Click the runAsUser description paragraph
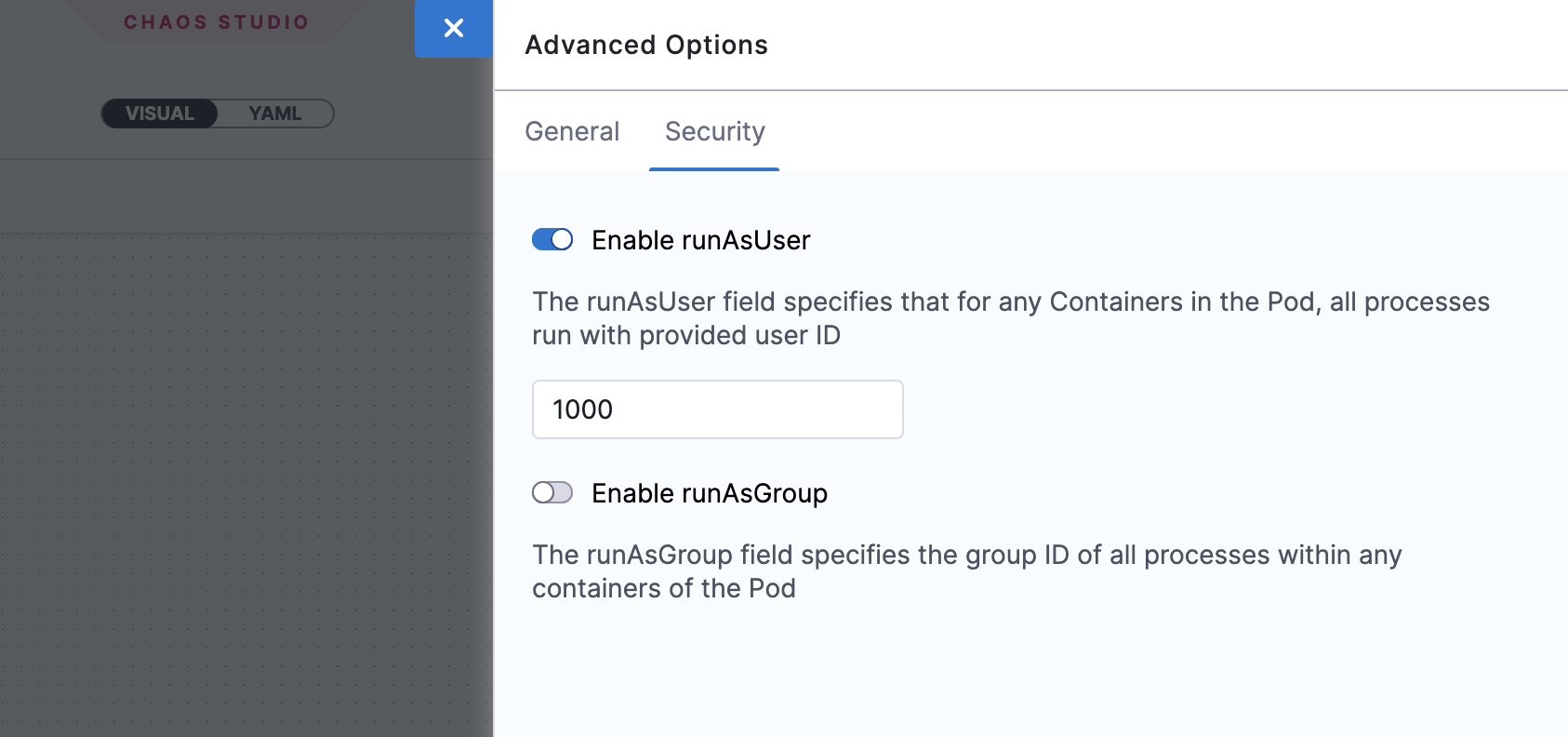This screenshot has height=737, width=1568. 1010,318
